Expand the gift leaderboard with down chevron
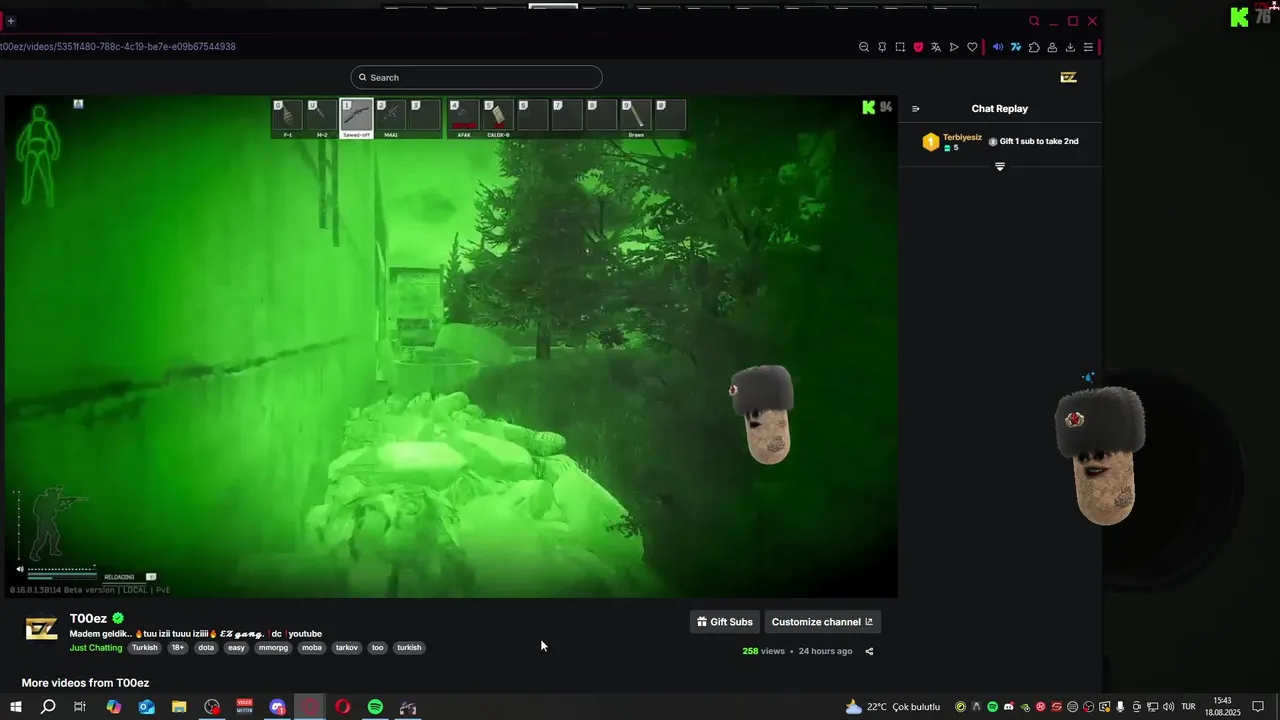Viewport: 1280px width, 720px height. (1000, 167)
